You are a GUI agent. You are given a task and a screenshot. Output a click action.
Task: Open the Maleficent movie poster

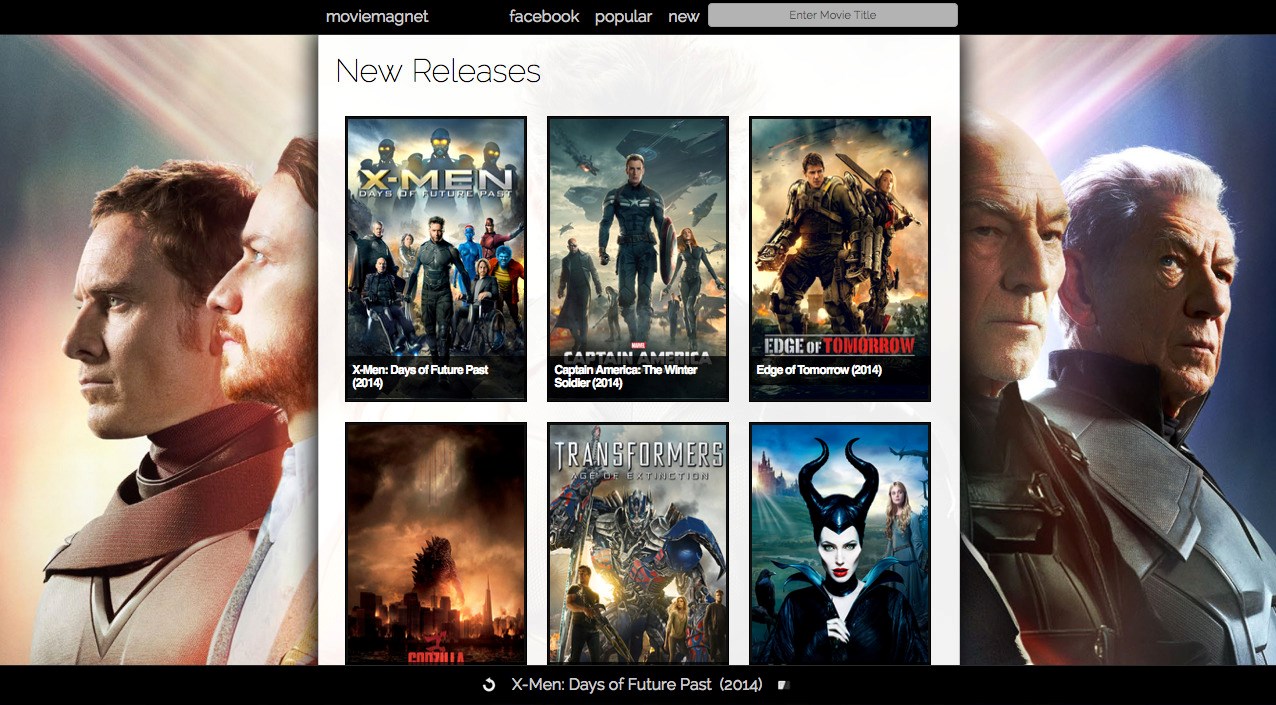pos(840,545)
